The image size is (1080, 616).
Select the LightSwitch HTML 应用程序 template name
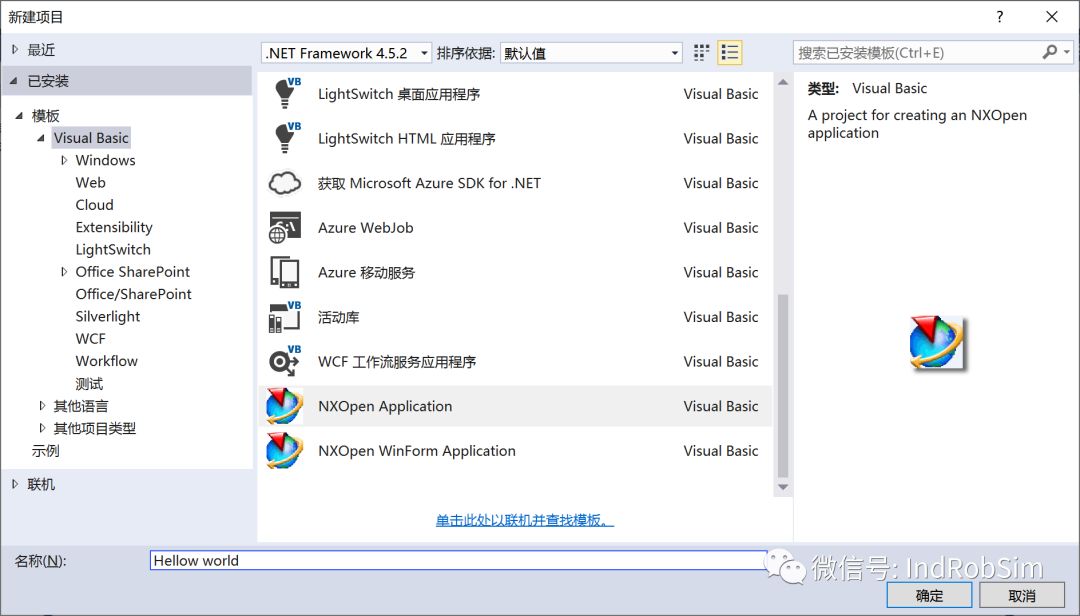pyautogui.click(x=406, y=138)
